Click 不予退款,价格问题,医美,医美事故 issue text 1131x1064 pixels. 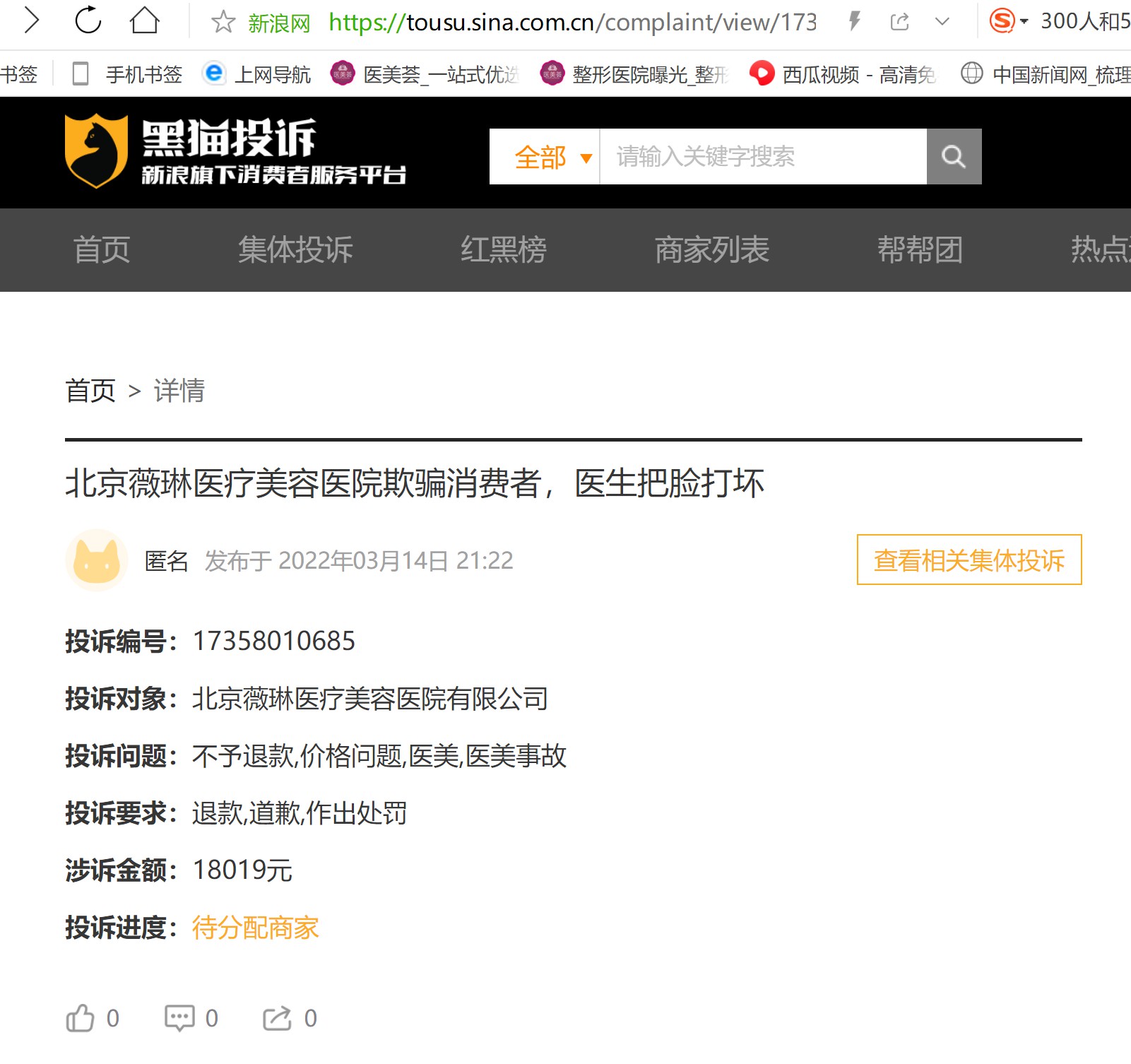[379, 756]
